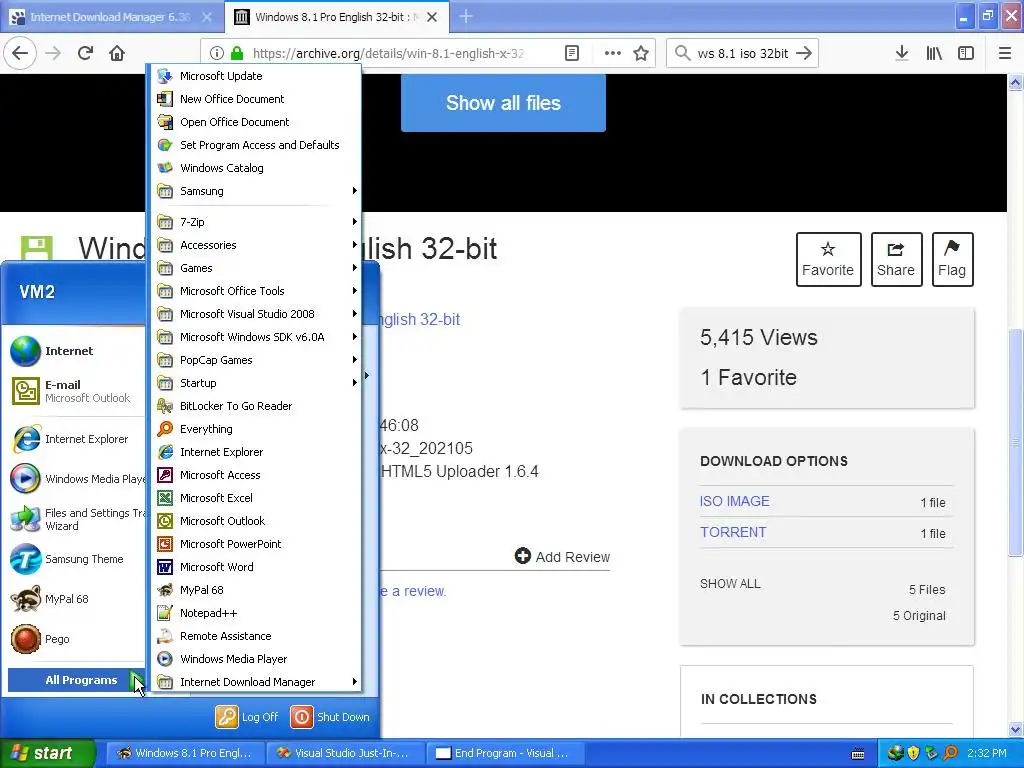Screen dimensions: 1024x768
Task: Click the Shut Down button
Action: [330, 717]
